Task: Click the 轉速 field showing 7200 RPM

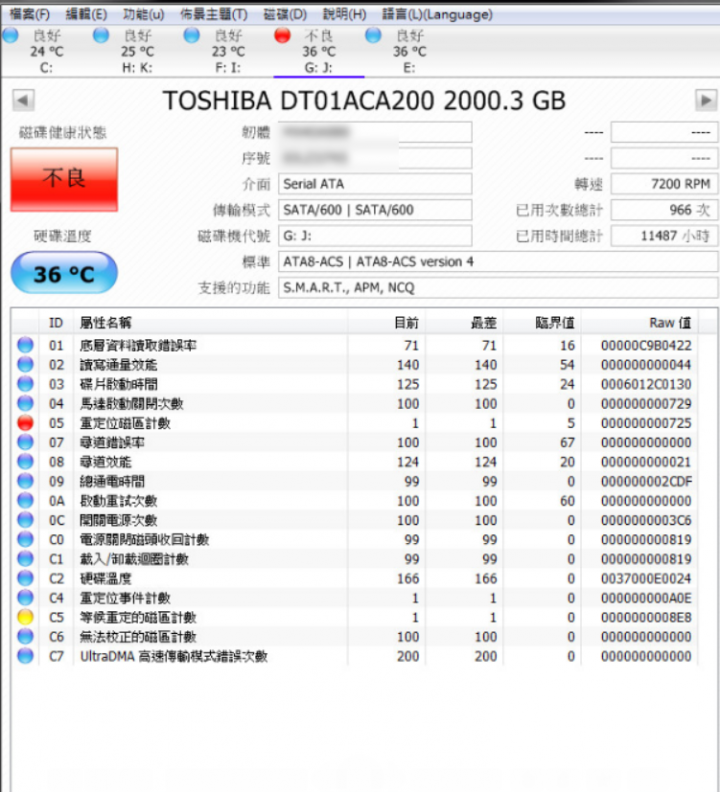Action: click(664, 184)
